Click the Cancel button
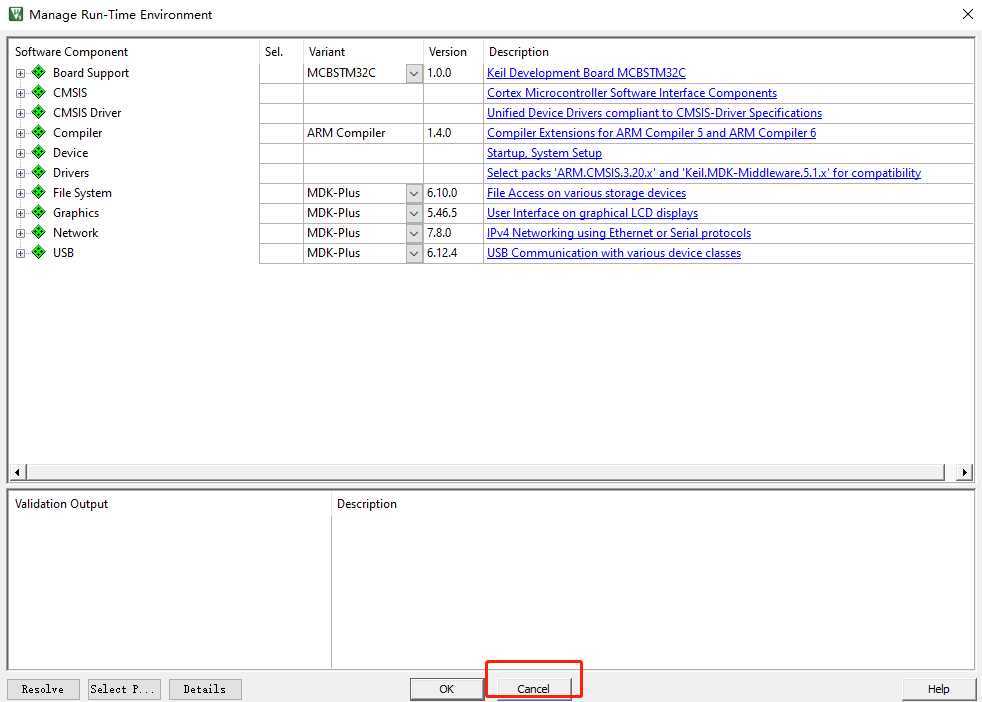Viewport: 982px width, 702px height. click(x=533, y=689)
